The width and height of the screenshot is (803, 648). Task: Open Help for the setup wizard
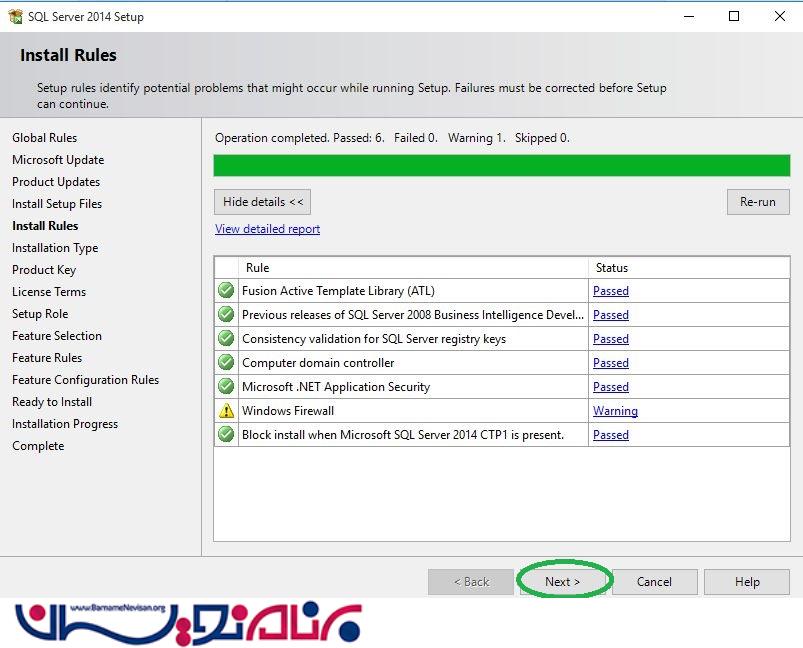[x=747, y=582]
